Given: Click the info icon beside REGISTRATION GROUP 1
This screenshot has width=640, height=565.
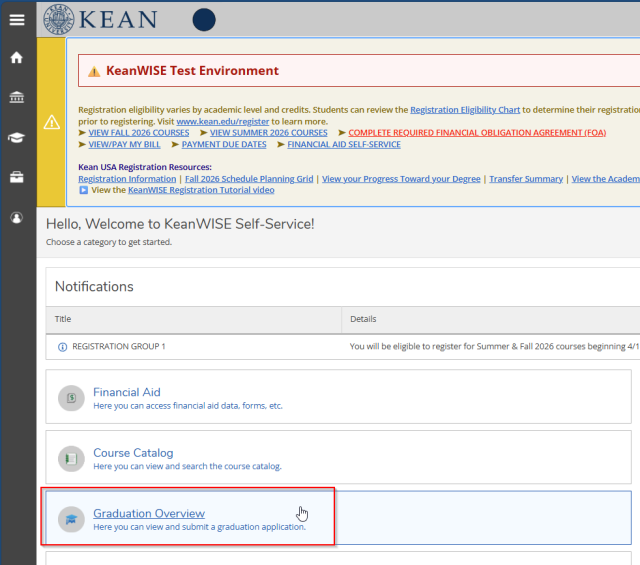Looking at the screenshot, I should point(62,347).
